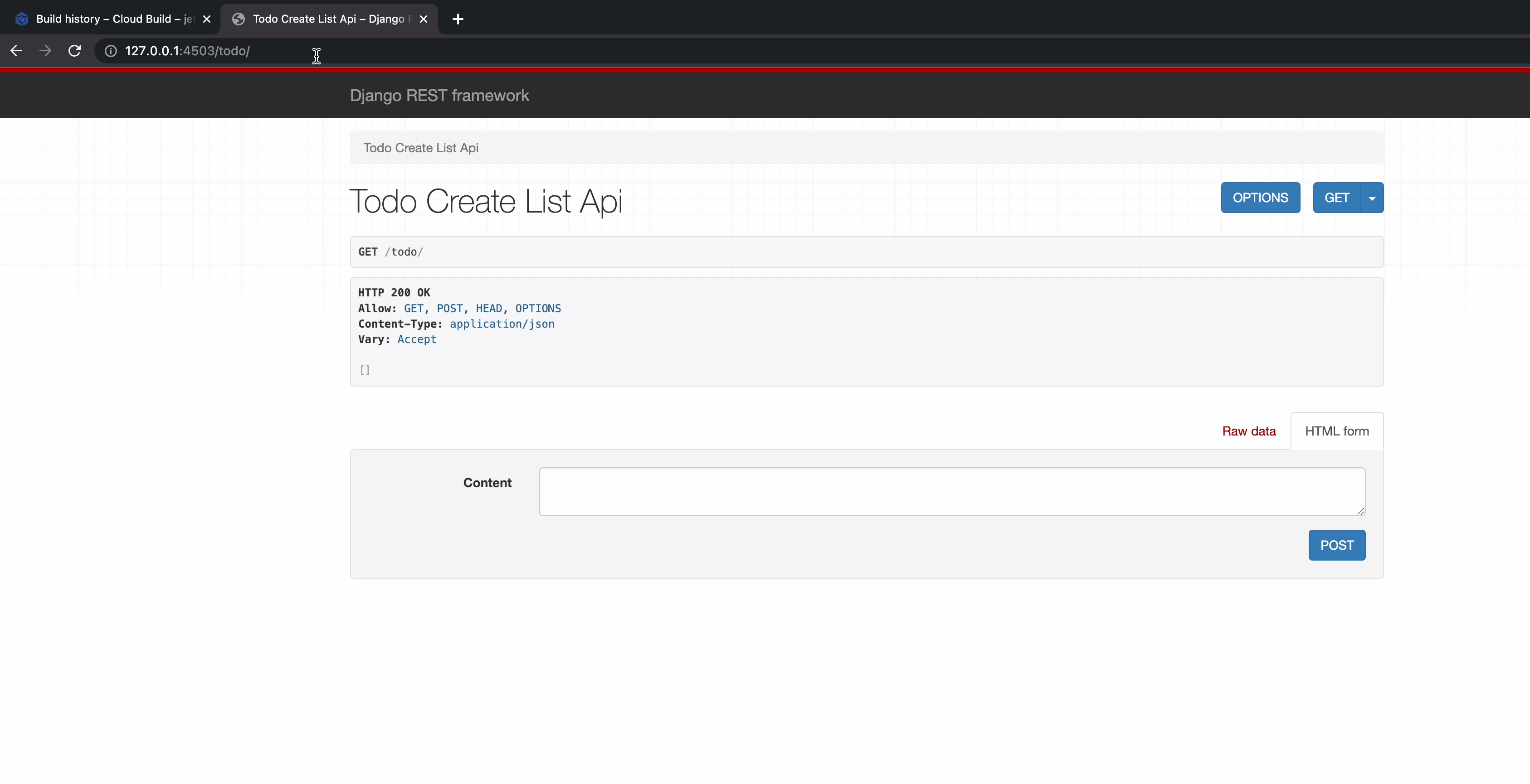Open a new browser tab
1530x784 pixels.
(458, 19)
